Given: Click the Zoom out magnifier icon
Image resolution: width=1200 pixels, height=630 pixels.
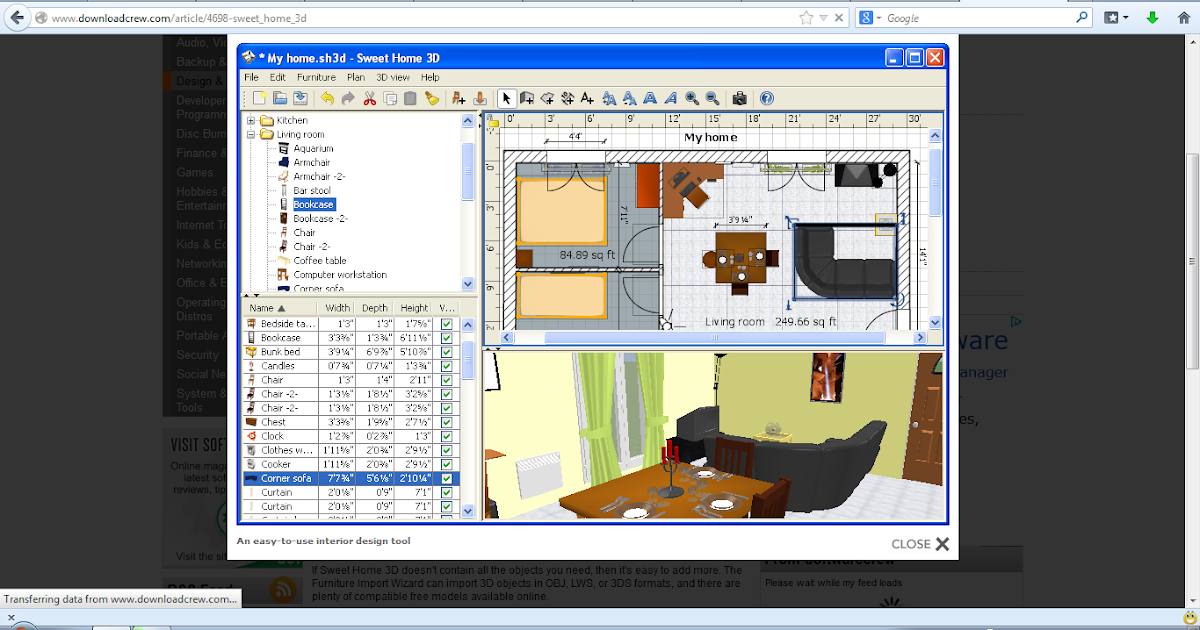Looking at the screenshot, I should point(712,98).
